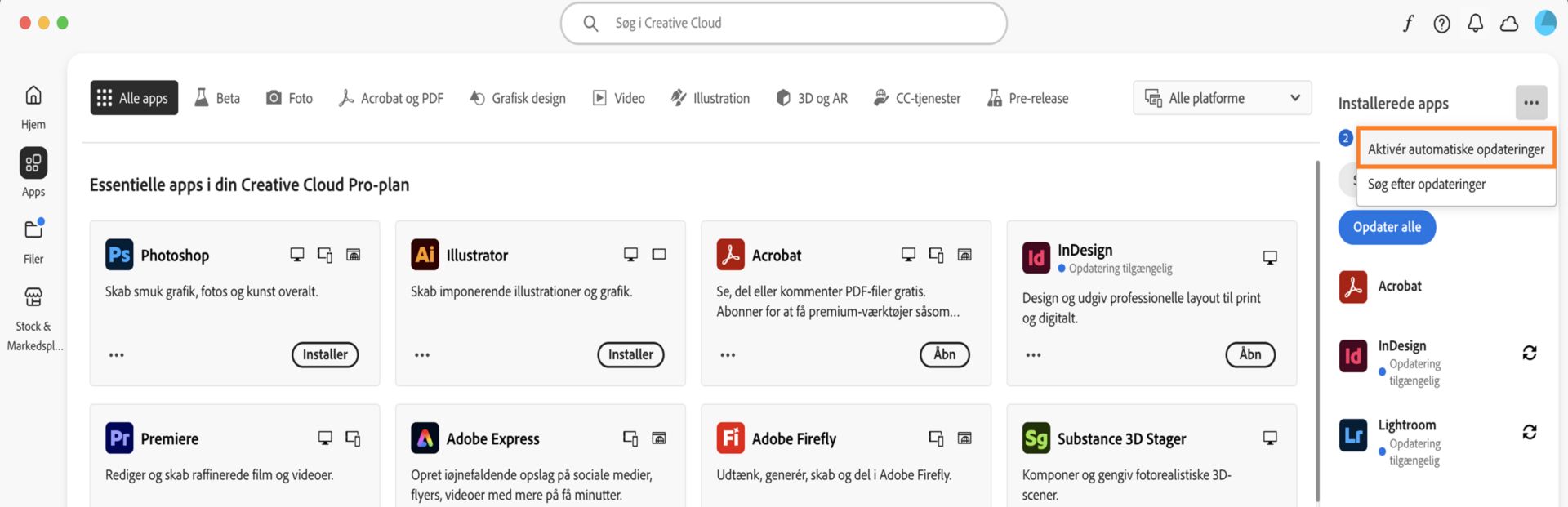Viewport: 1568px width, 507px height.
Task: Click the Illustrator app icon
Action: [425, 255]
